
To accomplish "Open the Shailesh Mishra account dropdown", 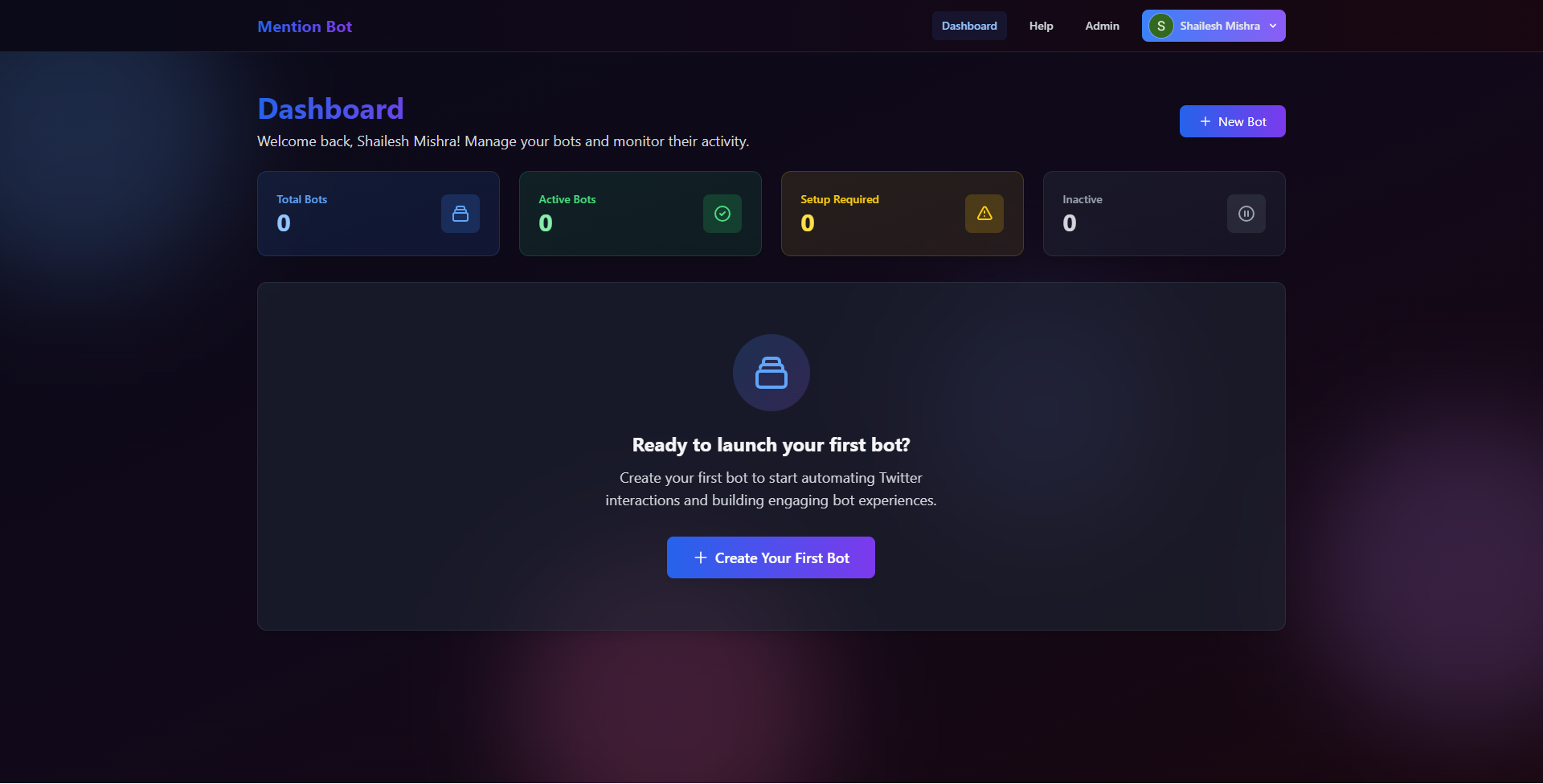I will tap(1214, 26).
